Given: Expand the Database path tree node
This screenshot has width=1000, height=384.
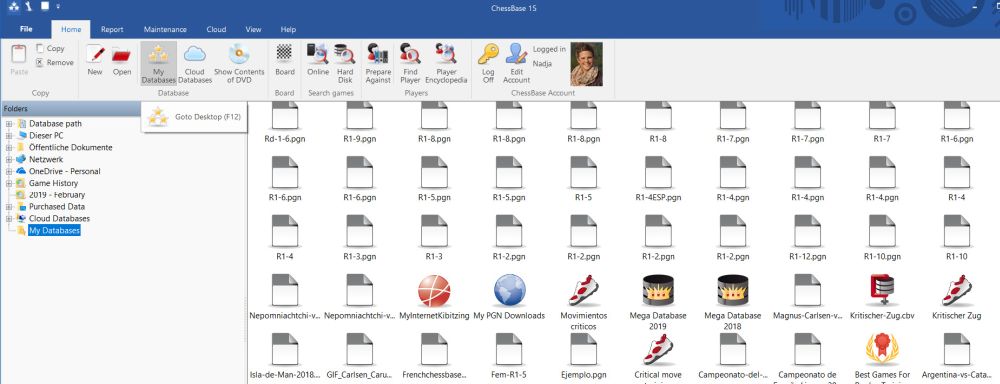Looking at the screenshot, I should (x=9, y=124).
